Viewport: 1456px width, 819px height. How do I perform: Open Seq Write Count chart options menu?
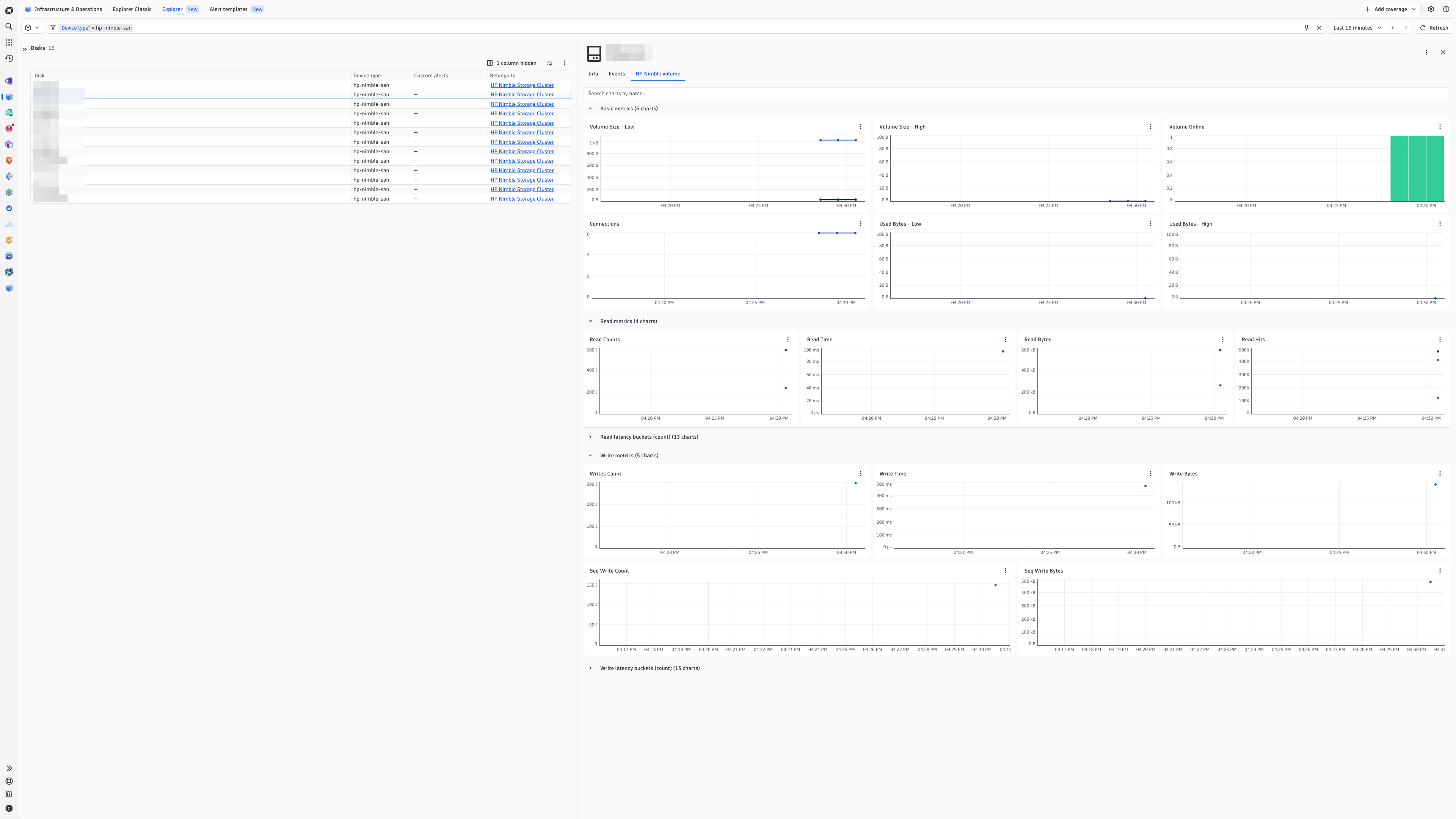click(x=1006, y=571)
